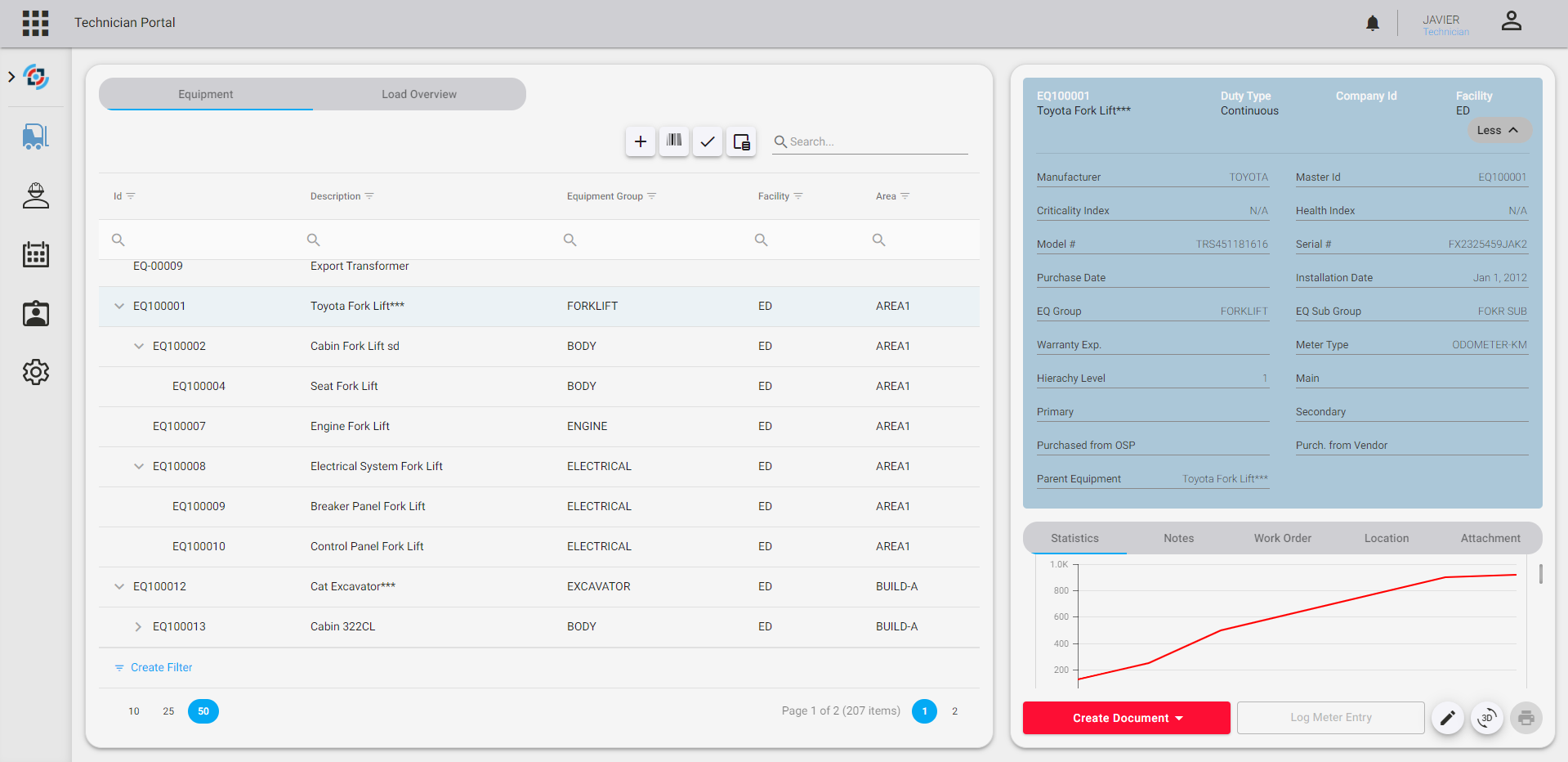Open the contact badge icon in the sidebar
The image size is (1568, 762).
pyautogui.click(x=35, y=313)
